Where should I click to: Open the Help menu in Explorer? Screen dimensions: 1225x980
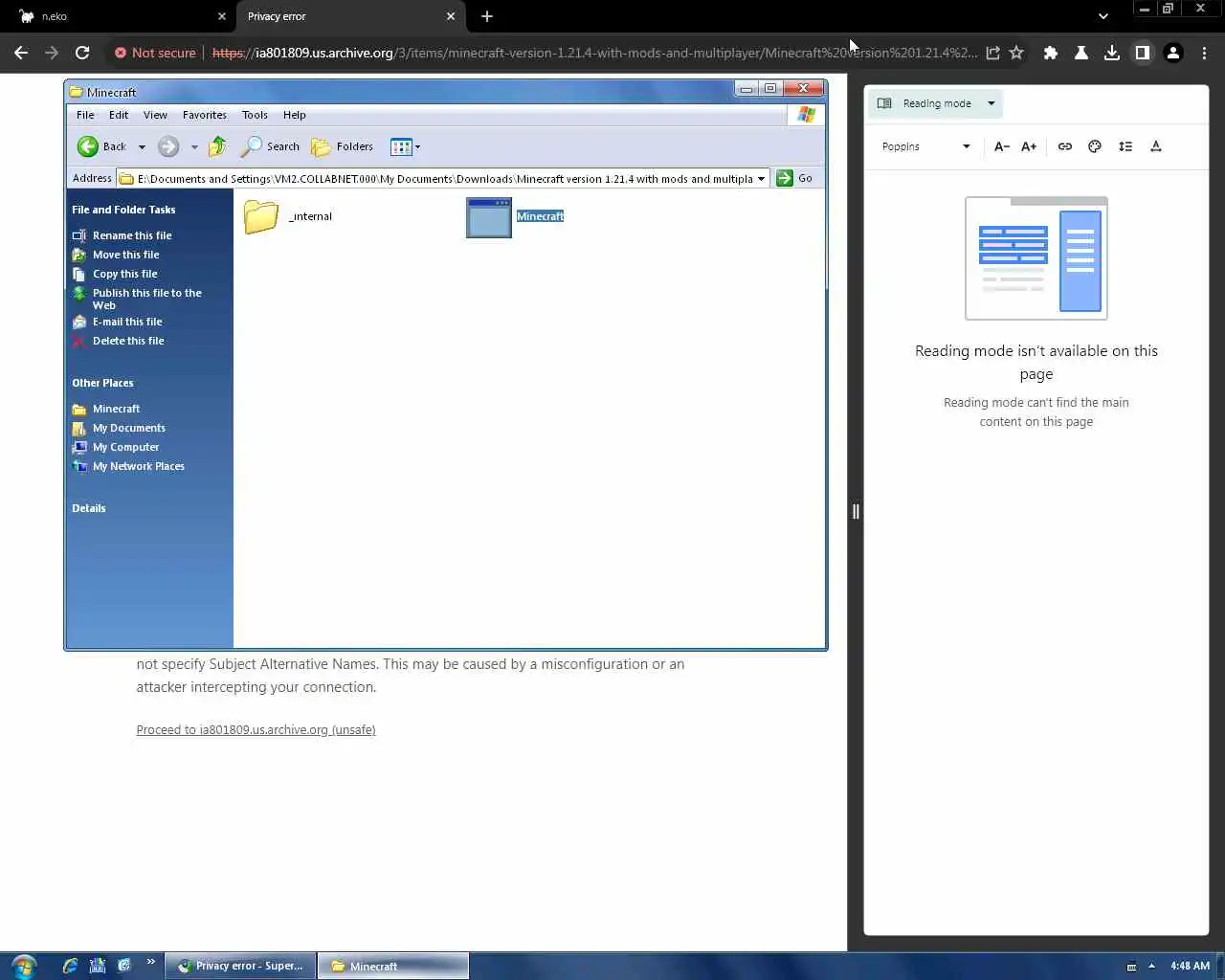pos(295,115)
